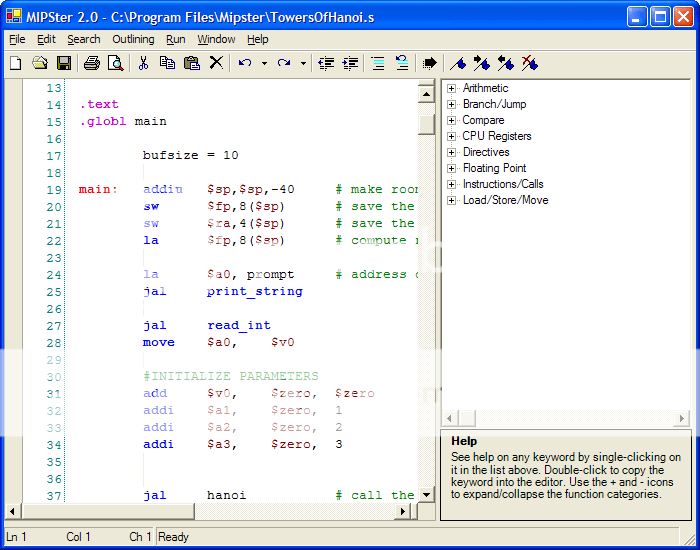Click 'print_string' on line 25
This screenshot has width=700, height=550.
pyautogui.click(x=254, y=292)
